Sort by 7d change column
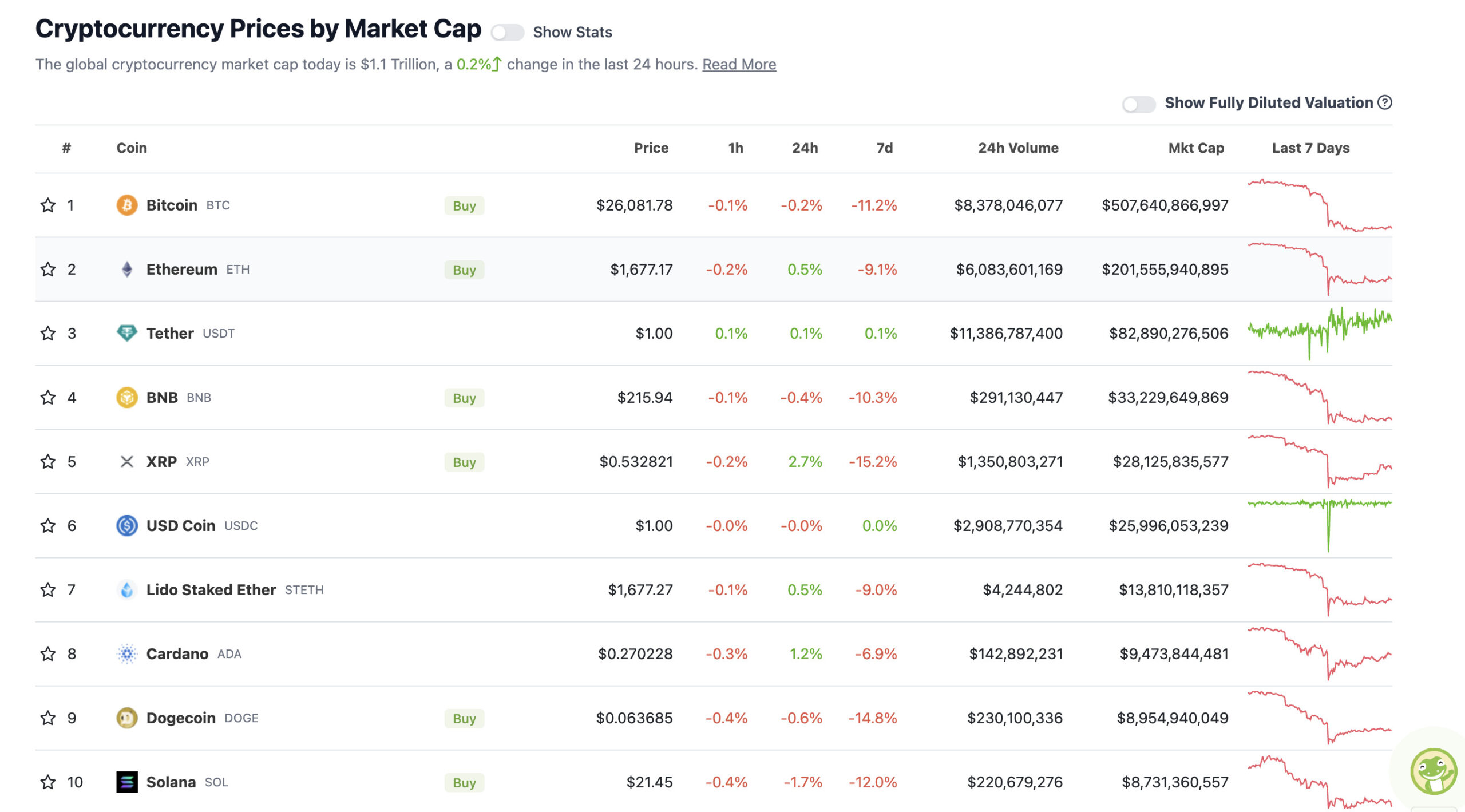The width and height of the screenshot is (1465, 812). [x=885, y=148]
